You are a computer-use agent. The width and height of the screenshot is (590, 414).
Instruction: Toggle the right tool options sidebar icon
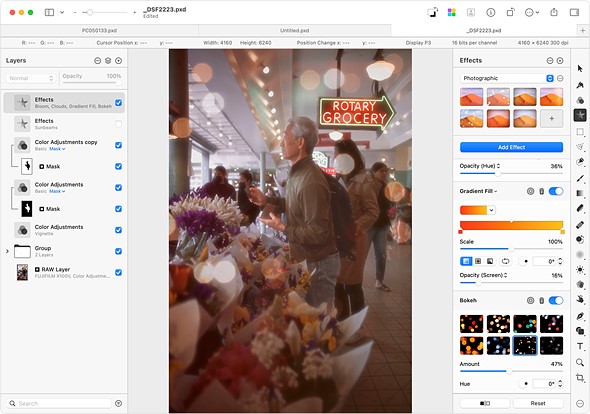(574, 12)
